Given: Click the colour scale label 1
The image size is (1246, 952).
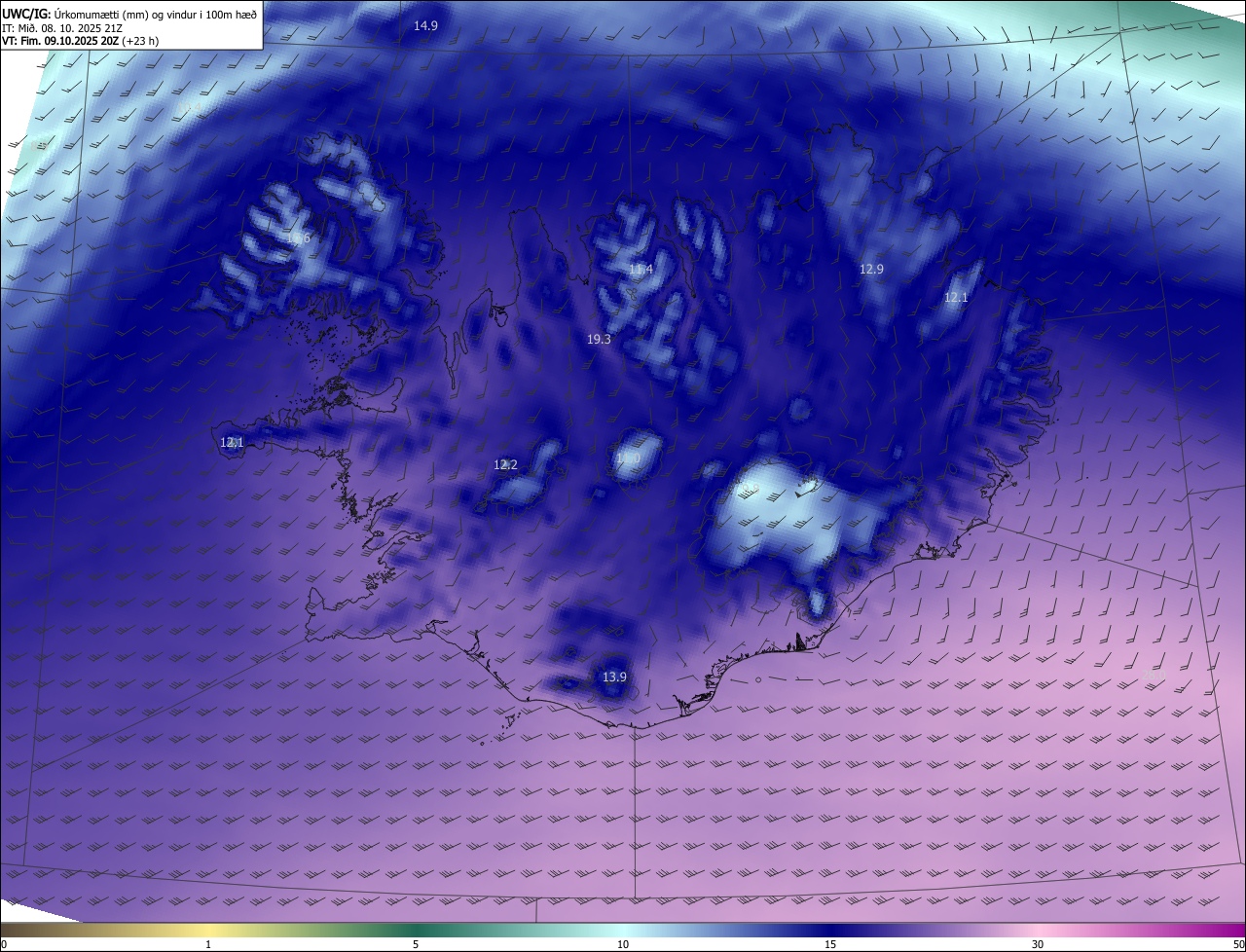Looking at the screenshot, I should click(208, 944).
